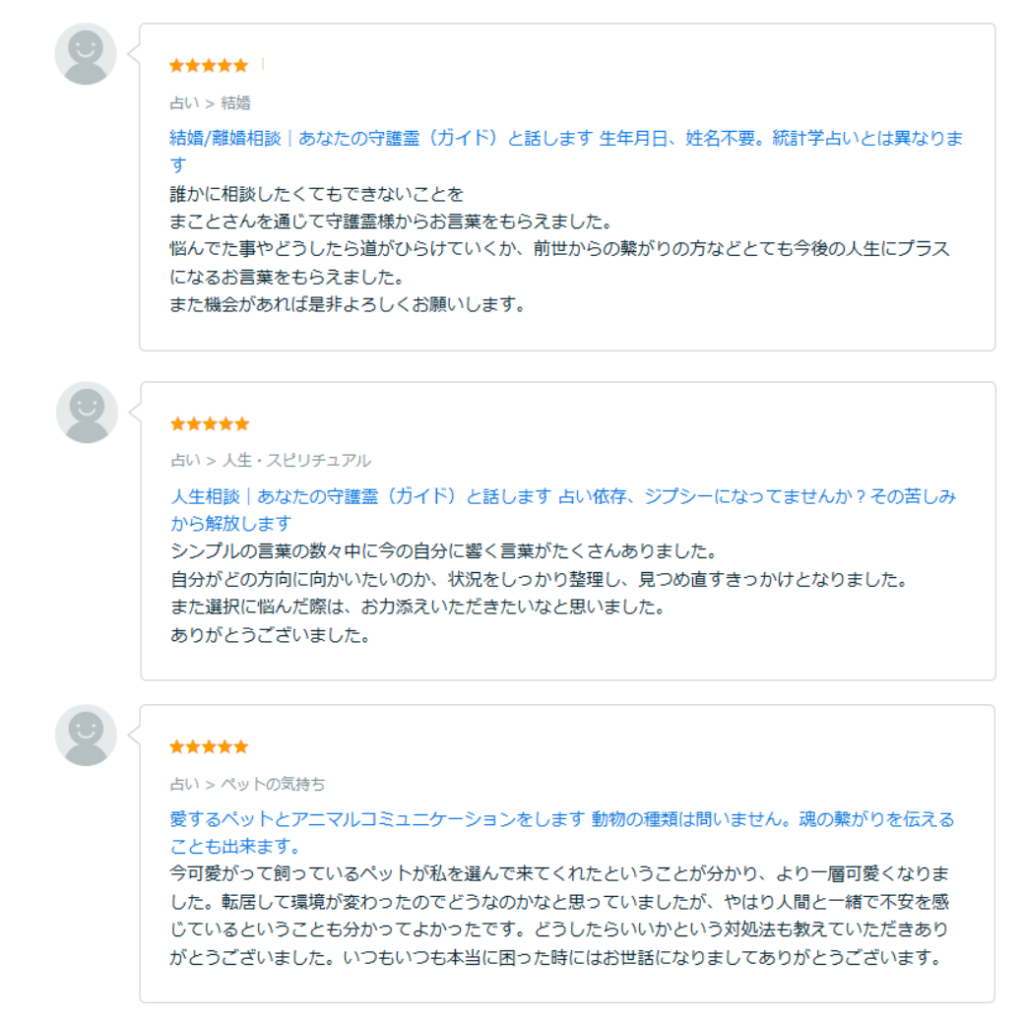This screenshot has height=1024, width=1024.
Task: Click the first review text about まことさん
Action: pos(390,221)
